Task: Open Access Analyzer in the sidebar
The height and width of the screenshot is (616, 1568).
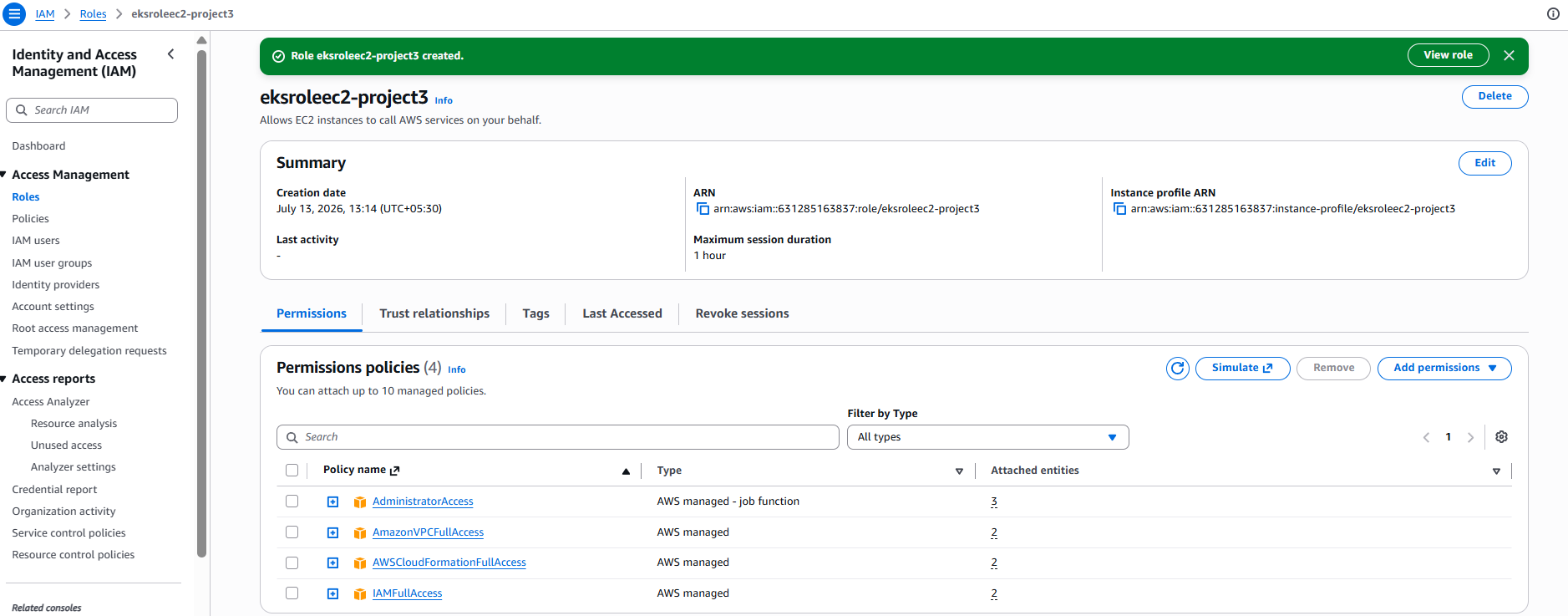Action: (x=50, y=402)
